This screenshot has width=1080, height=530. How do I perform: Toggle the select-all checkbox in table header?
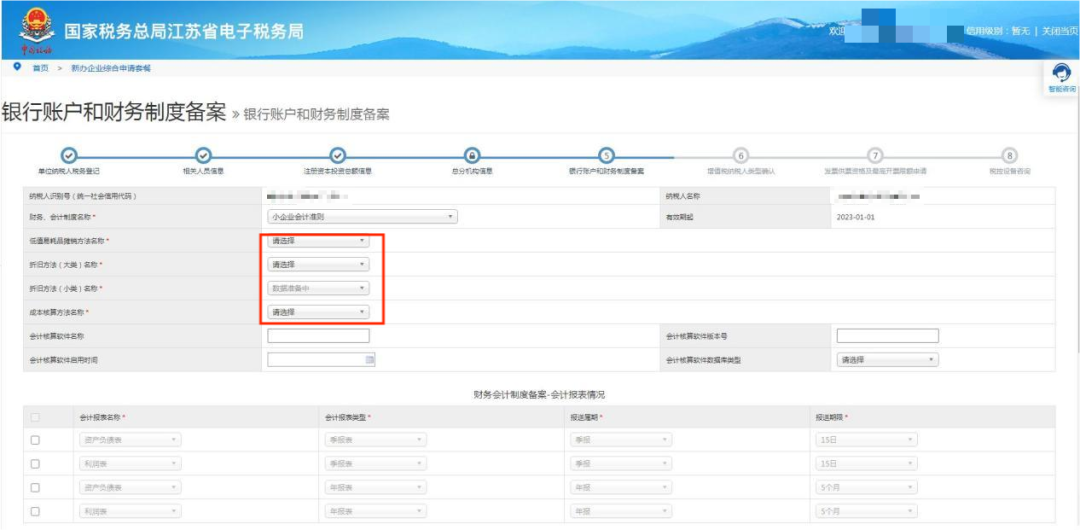point(36,417)
